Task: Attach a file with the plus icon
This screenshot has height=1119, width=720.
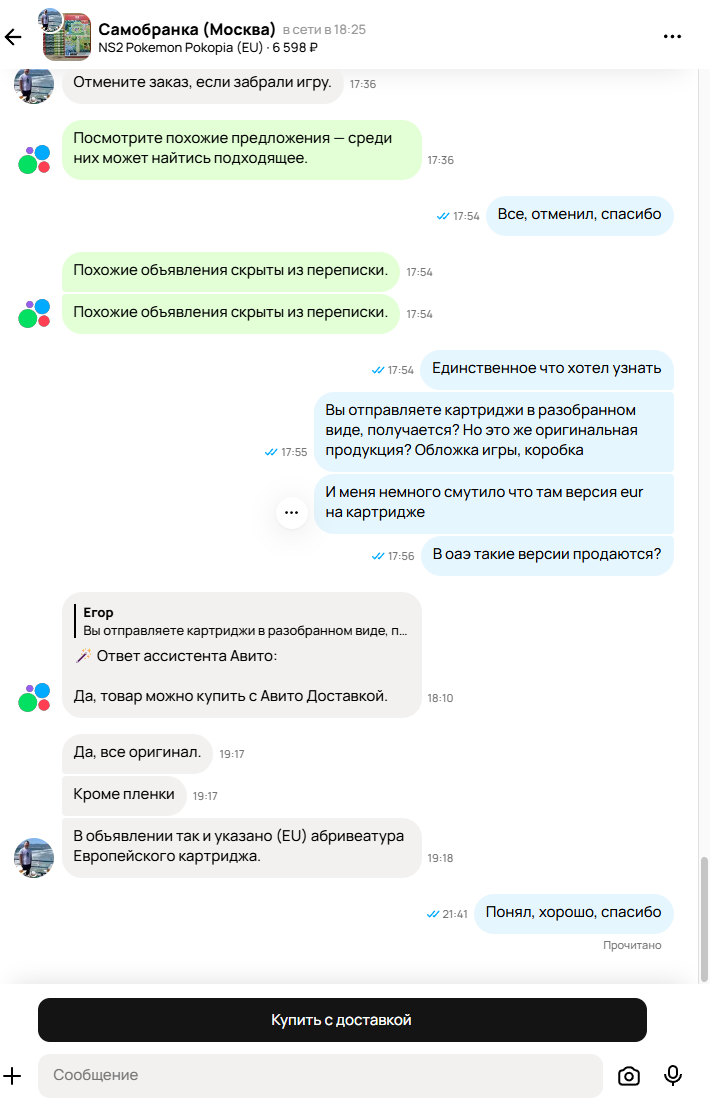Action: coord(12,1075)
